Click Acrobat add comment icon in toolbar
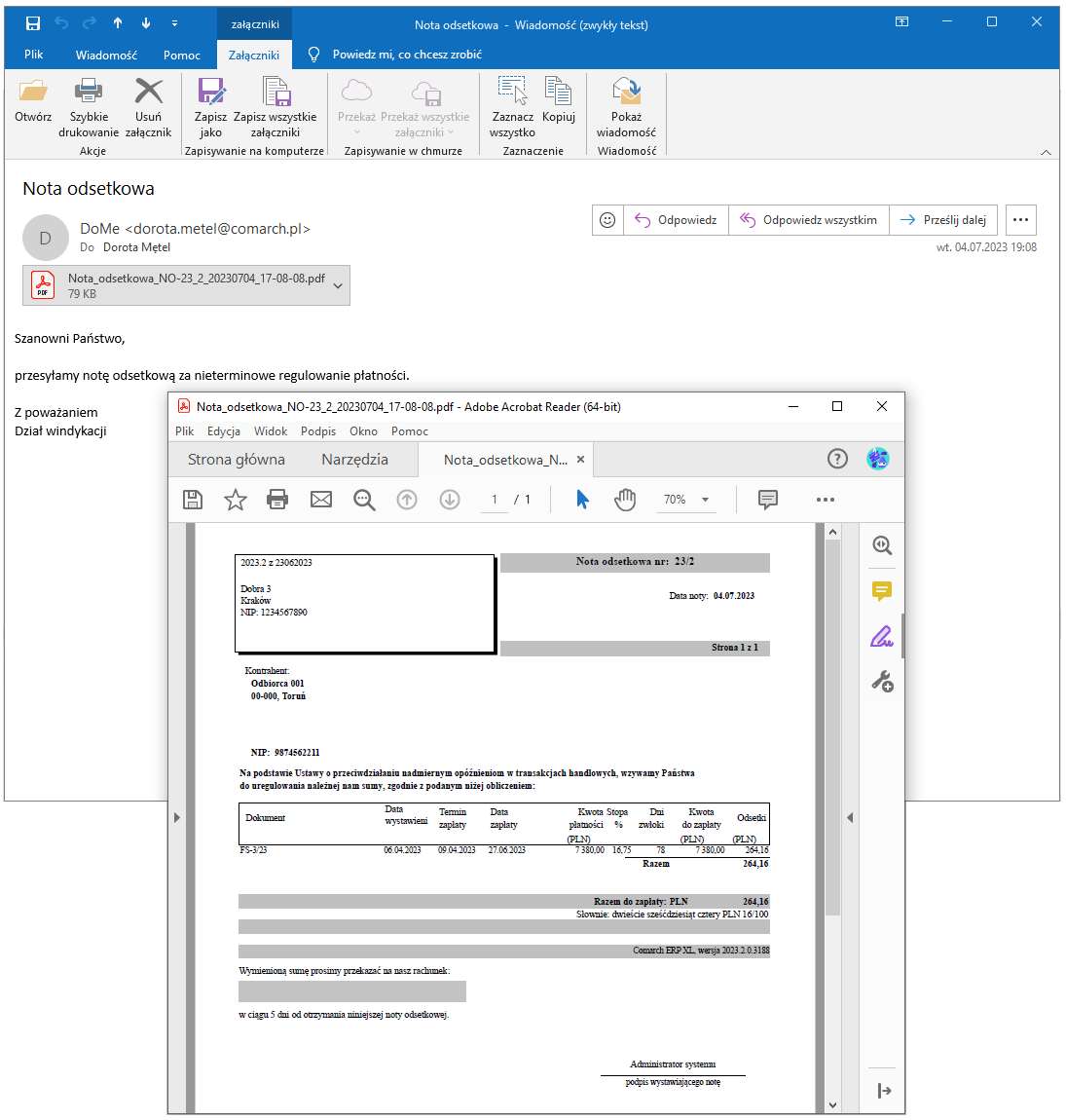Image resolution: width=1066 pixels, height=1120 pixels. point(767,500)
